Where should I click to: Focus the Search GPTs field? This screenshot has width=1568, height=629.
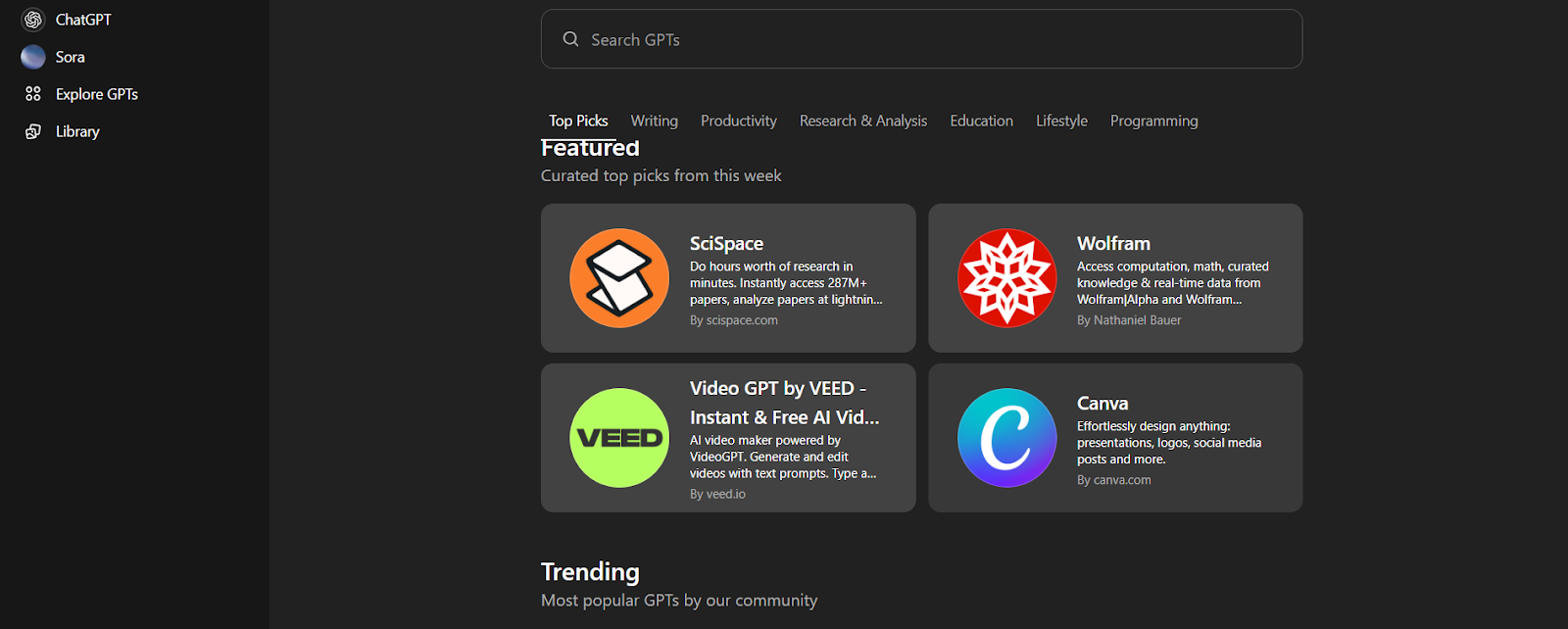coord(921,39)
